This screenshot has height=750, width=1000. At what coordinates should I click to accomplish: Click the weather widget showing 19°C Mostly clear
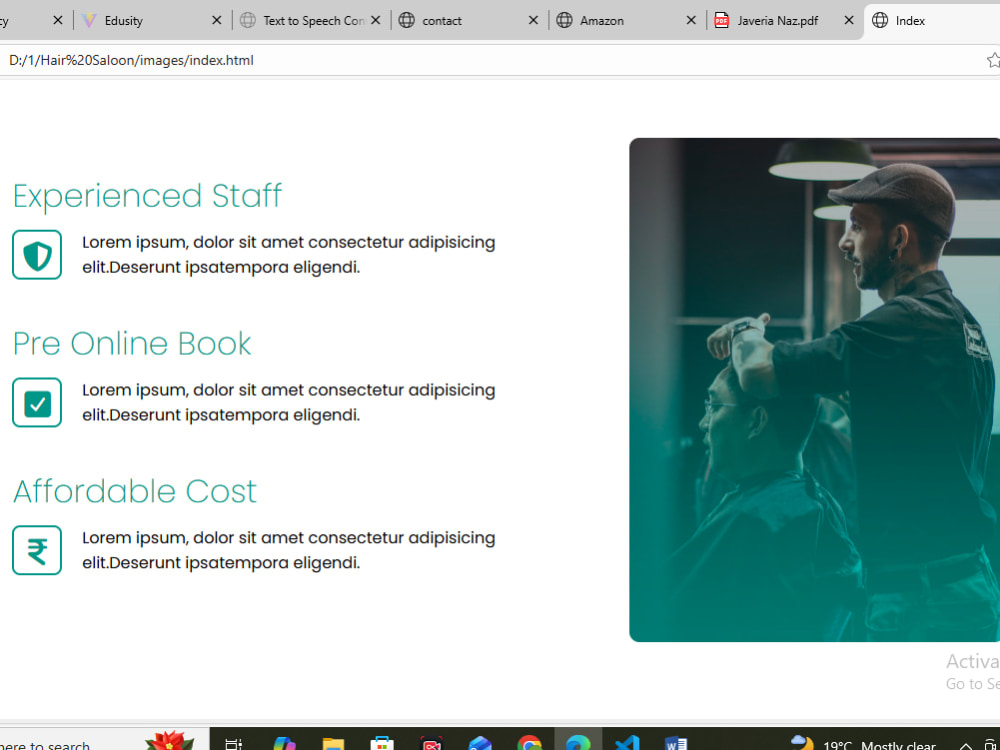(x=863, y=744)
